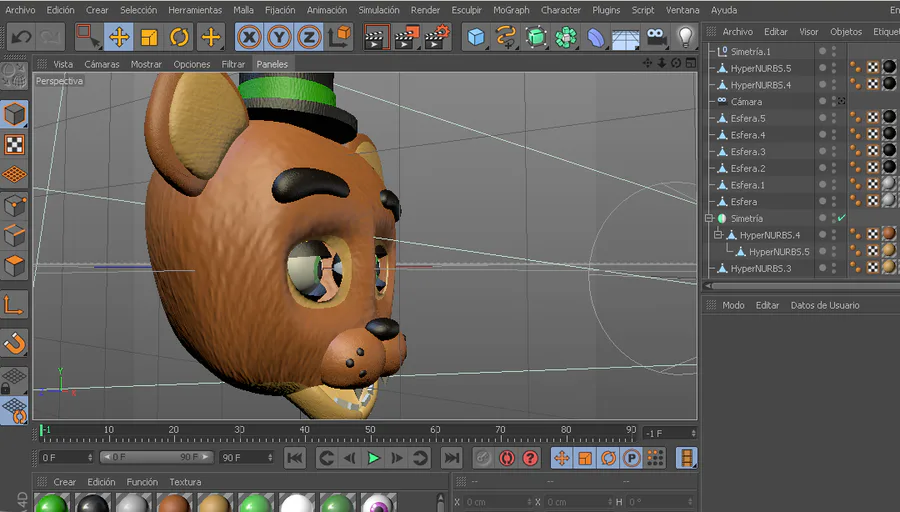Add a Camera object

click(656, 37)
